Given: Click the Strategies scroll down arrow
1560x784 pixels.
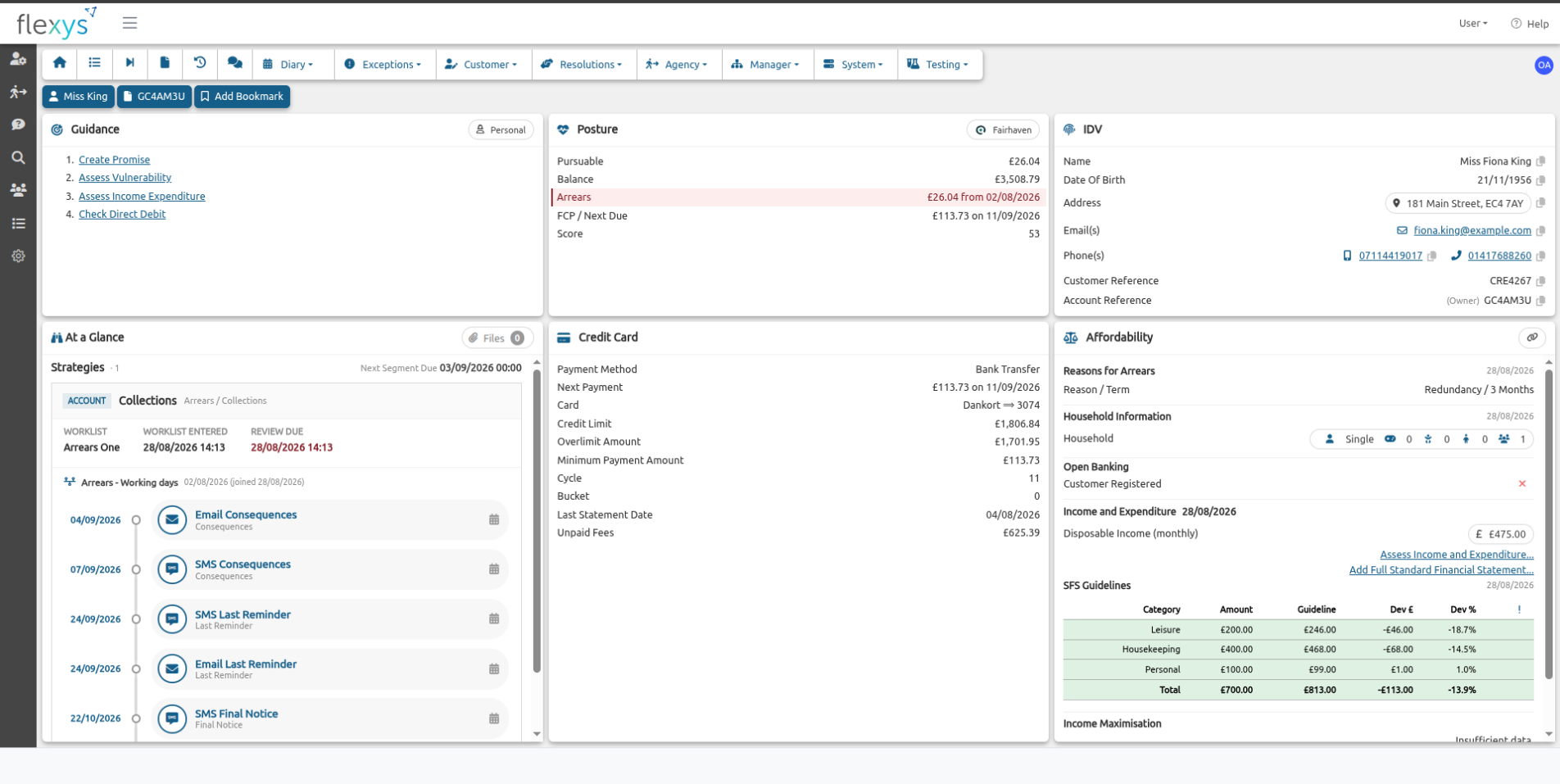Looking at the screenshot, I should click(537, 734).
